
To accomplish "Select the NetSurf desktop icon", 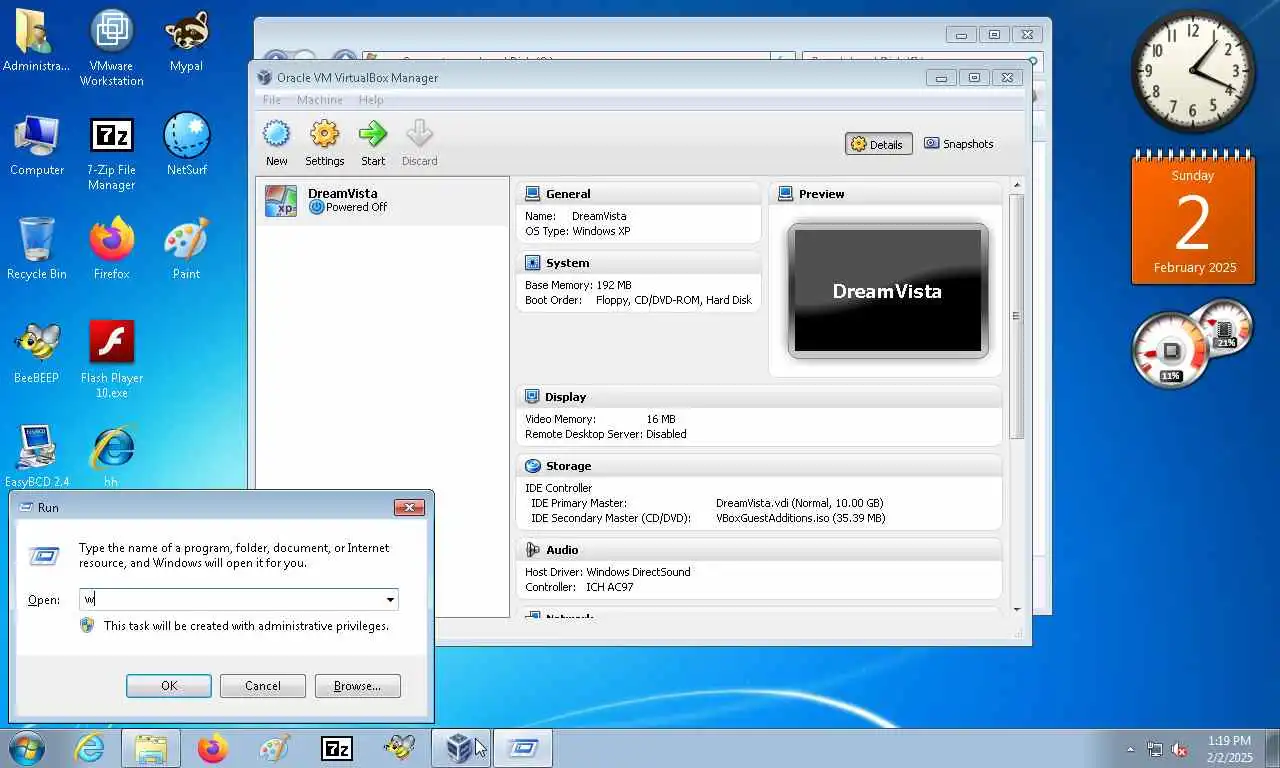I will coord(187,146).
